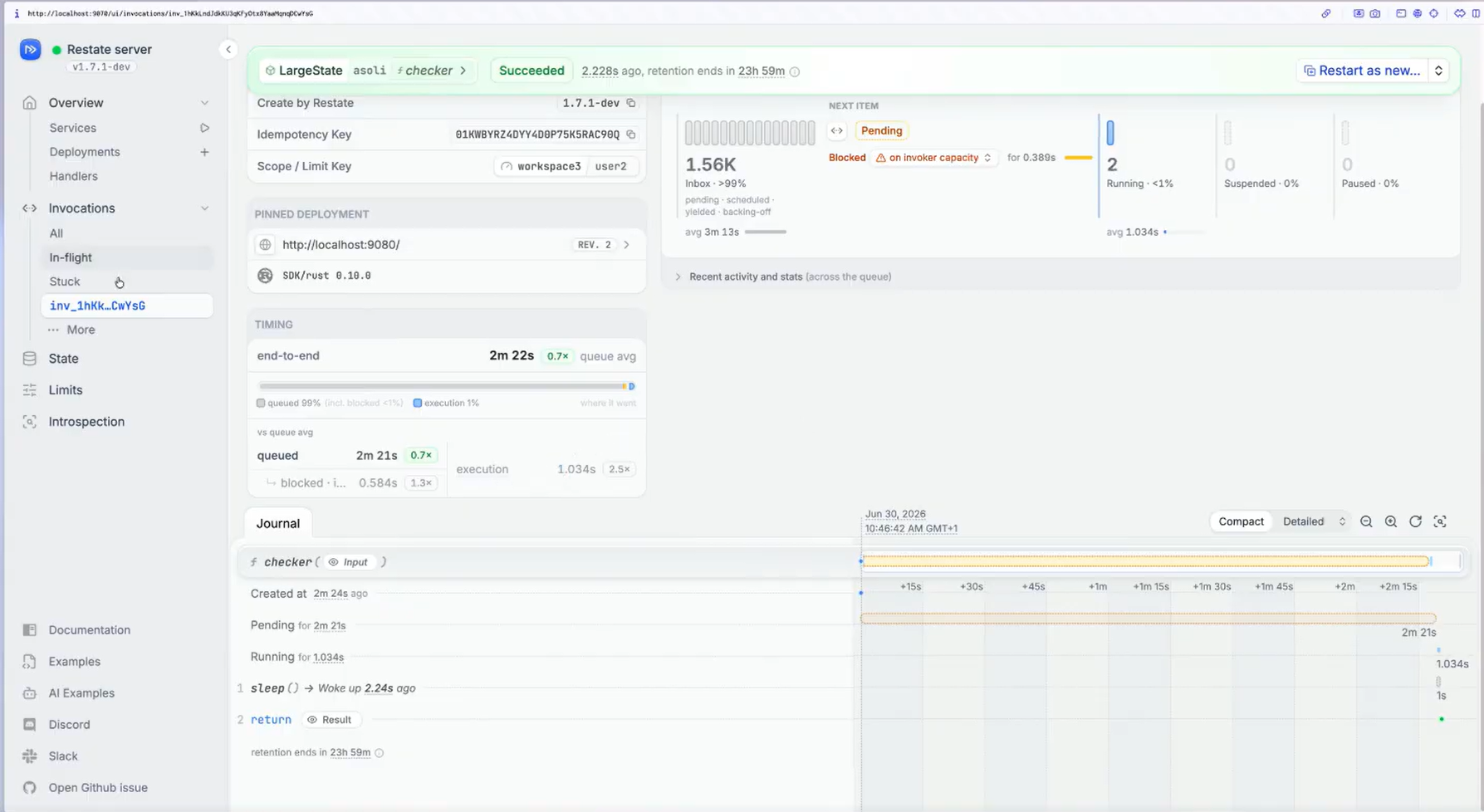This screenshot has height=812, width=1484.
Task: Click the Examples file icon
Action: [30, 662]
